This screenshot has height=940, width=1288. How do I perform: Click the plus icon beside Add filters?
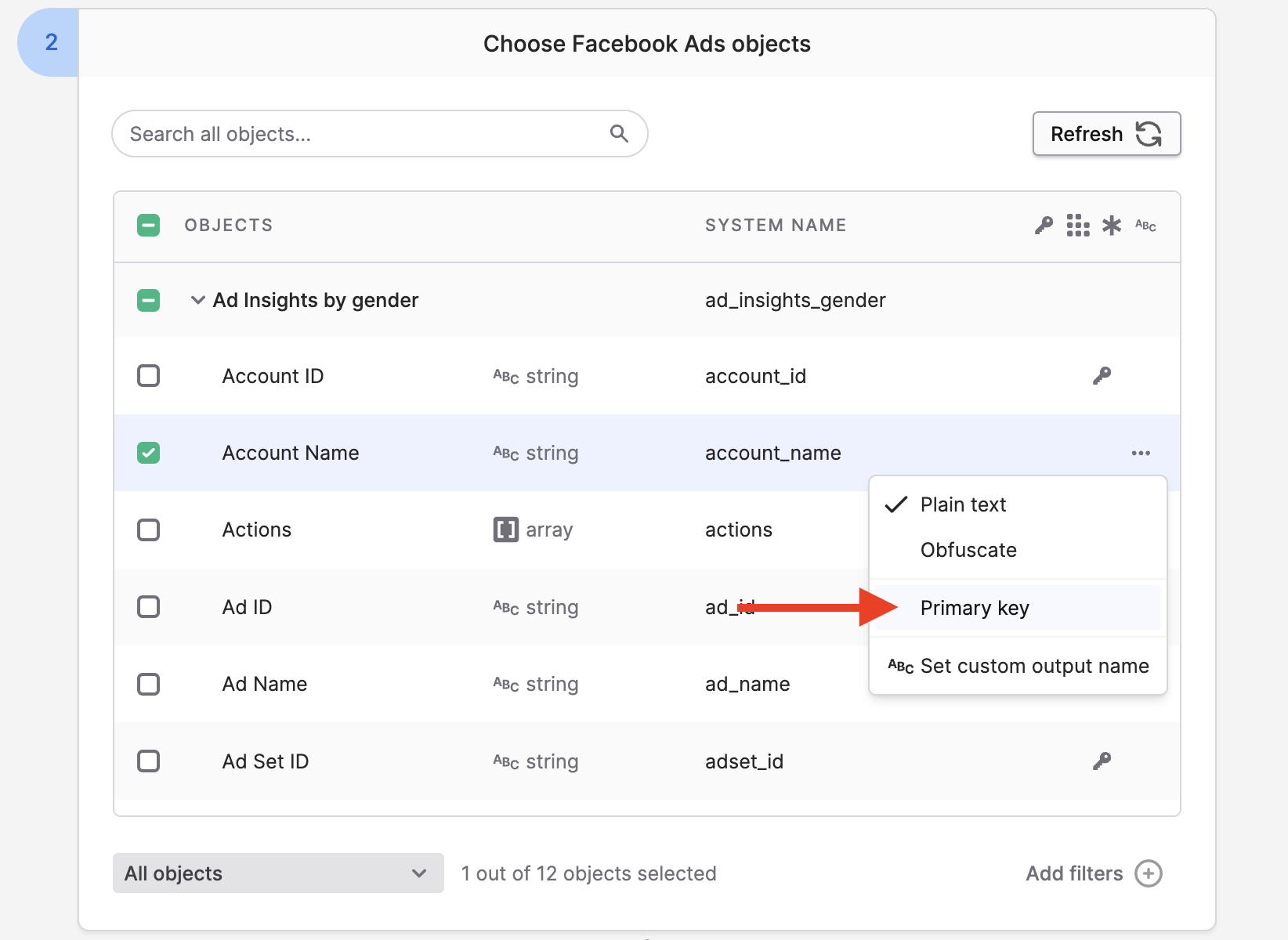tap(1149, 873)
